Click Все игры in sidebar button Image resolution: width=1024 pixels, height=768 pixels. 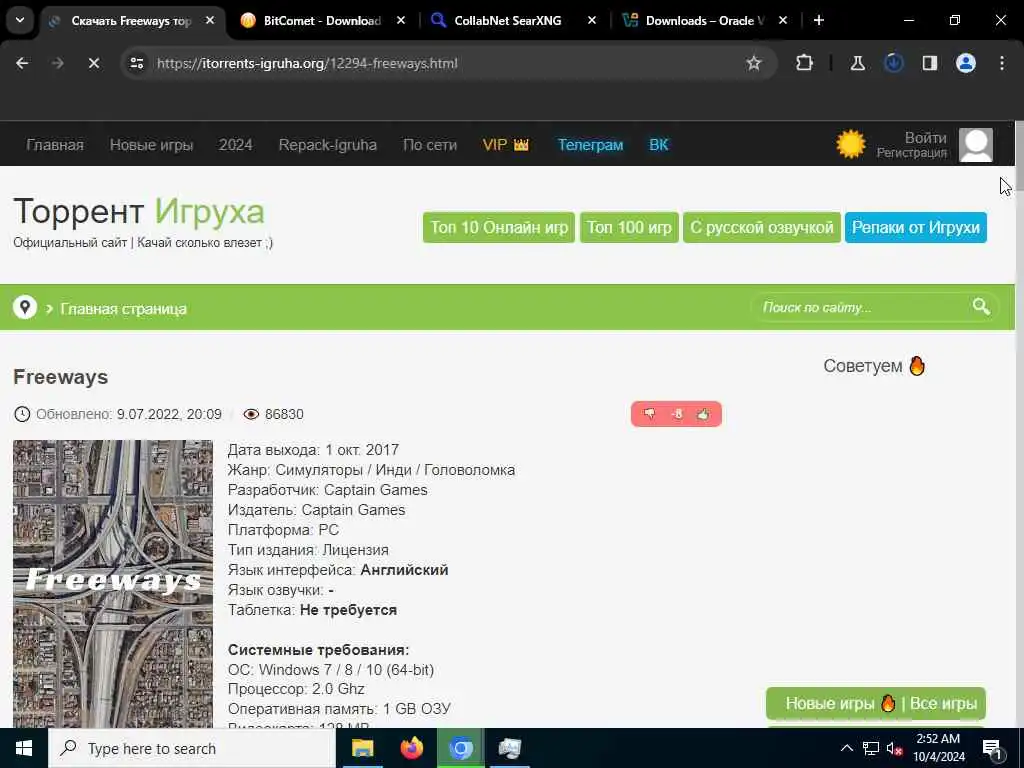pyautogui.click(x=943, y=703)
